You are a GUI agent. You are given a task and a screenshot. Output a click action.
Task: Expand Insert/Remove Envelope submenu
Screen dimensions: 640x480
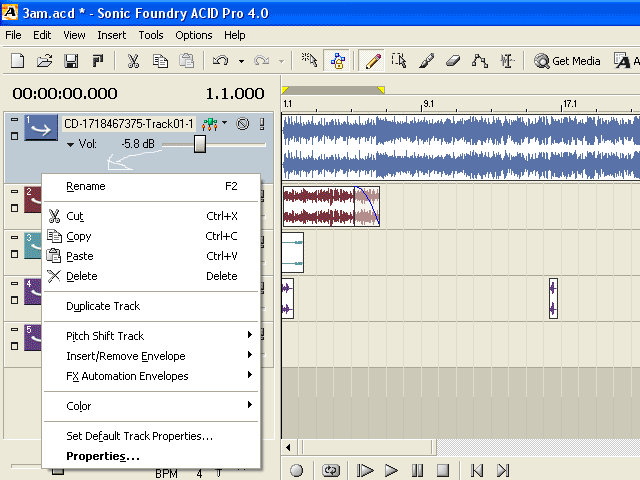point(151,356)
